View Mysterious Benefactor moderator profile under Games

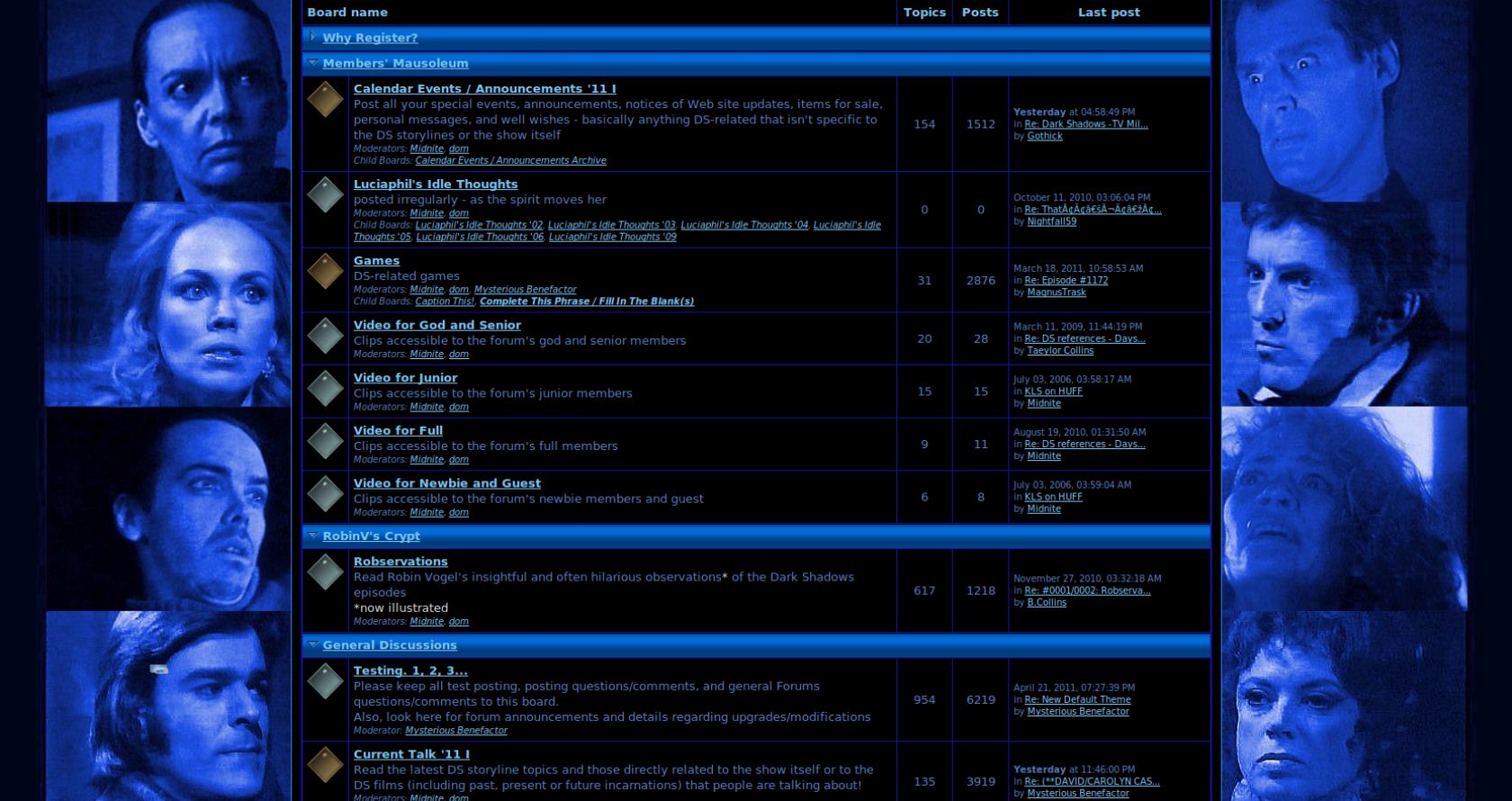coord(525,290)
